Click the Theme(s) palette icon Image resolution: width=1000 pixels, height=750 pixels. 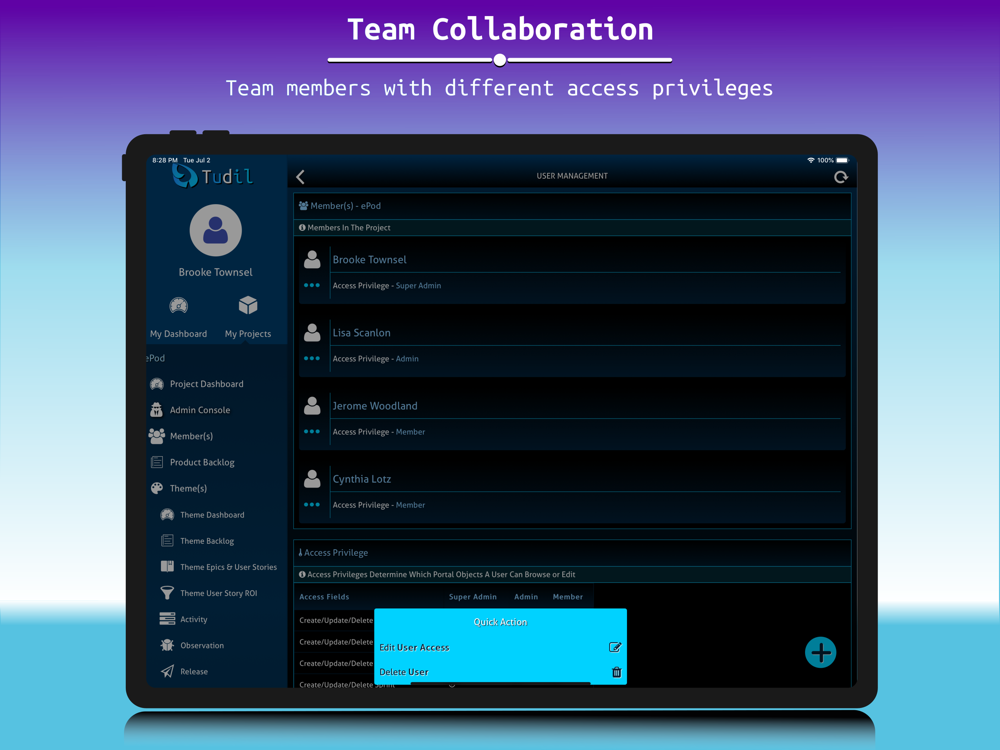coord(157,489)
